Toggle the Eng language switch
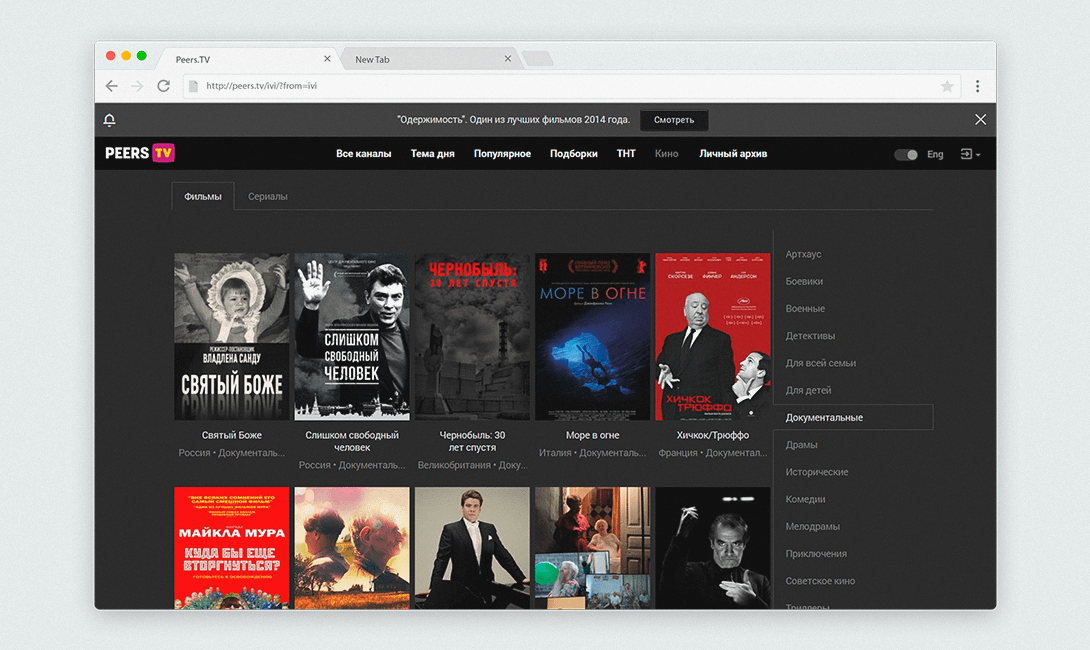 pyautogui.click(x=906, y=154)
